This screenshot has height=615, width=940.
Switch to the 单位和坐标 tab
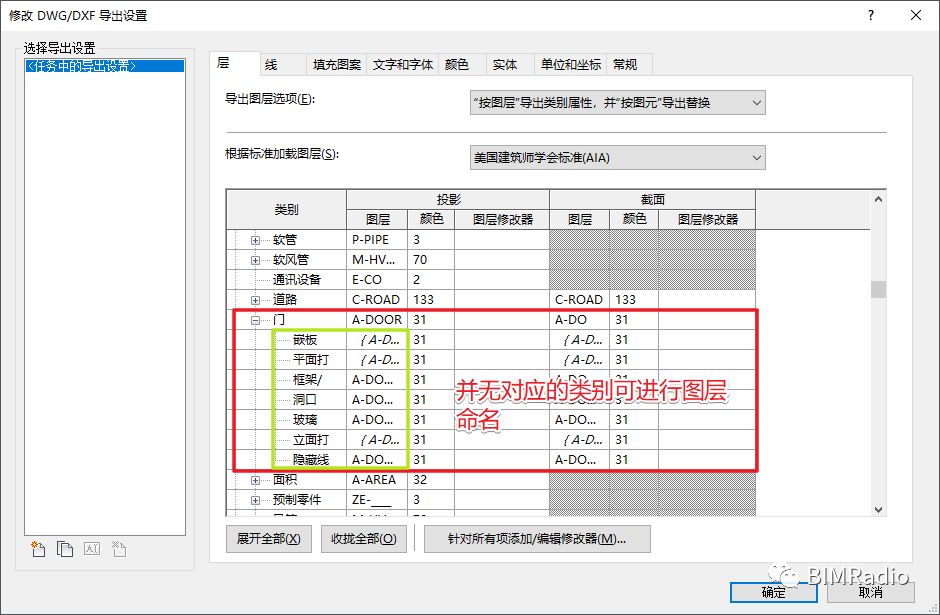tap(571, 65)
